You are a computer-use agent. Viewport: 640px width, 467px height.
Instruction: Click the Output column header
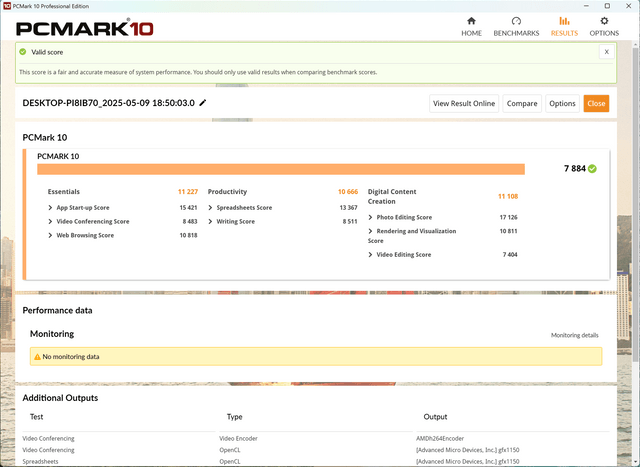pyautogui.click(x=435, y=417)
